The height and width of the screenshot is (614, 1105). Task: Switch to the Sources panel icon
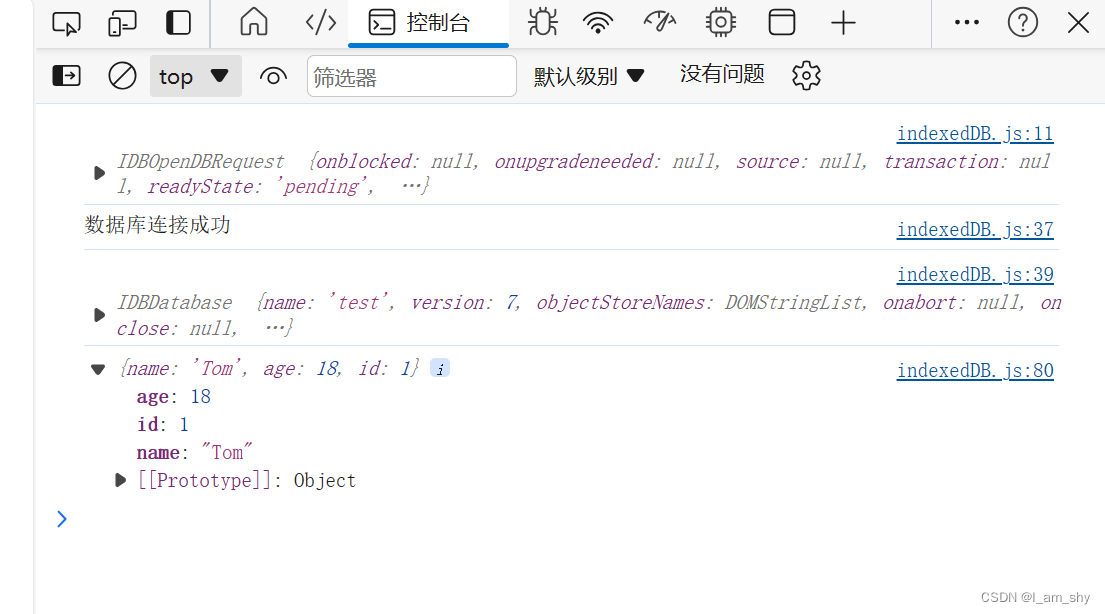(320, 22)
